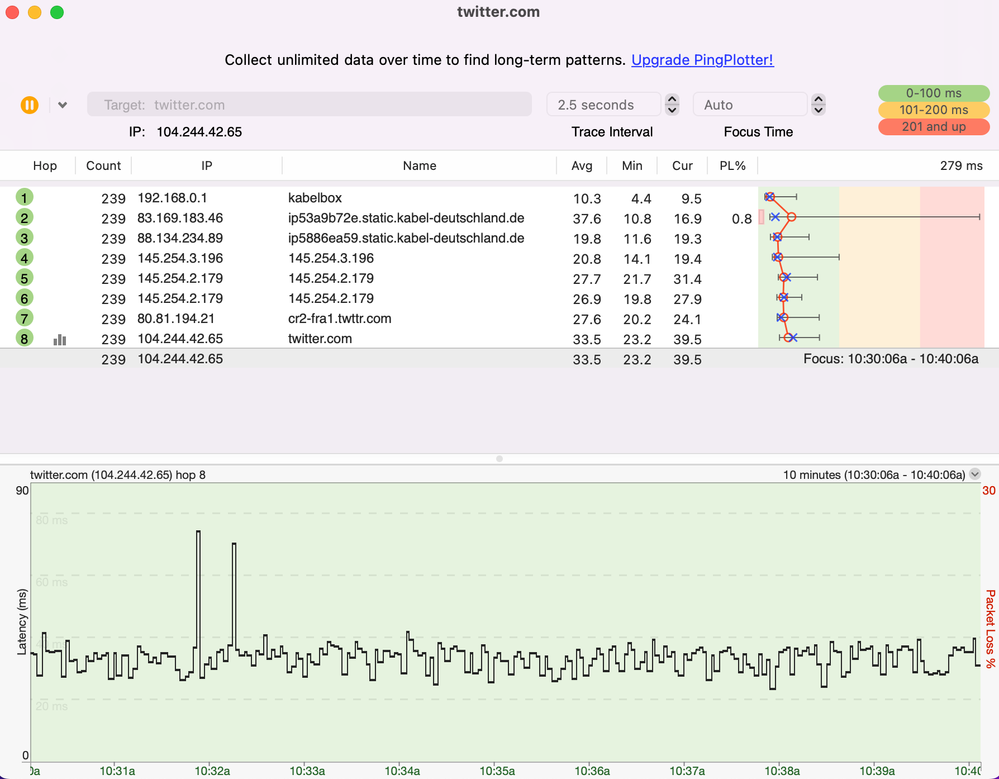The width and height of the screenshot is (999, 779).
Task: Click the hop 2 latency marker in the graph
Action: pyautogui.click(x=791, y=217)
